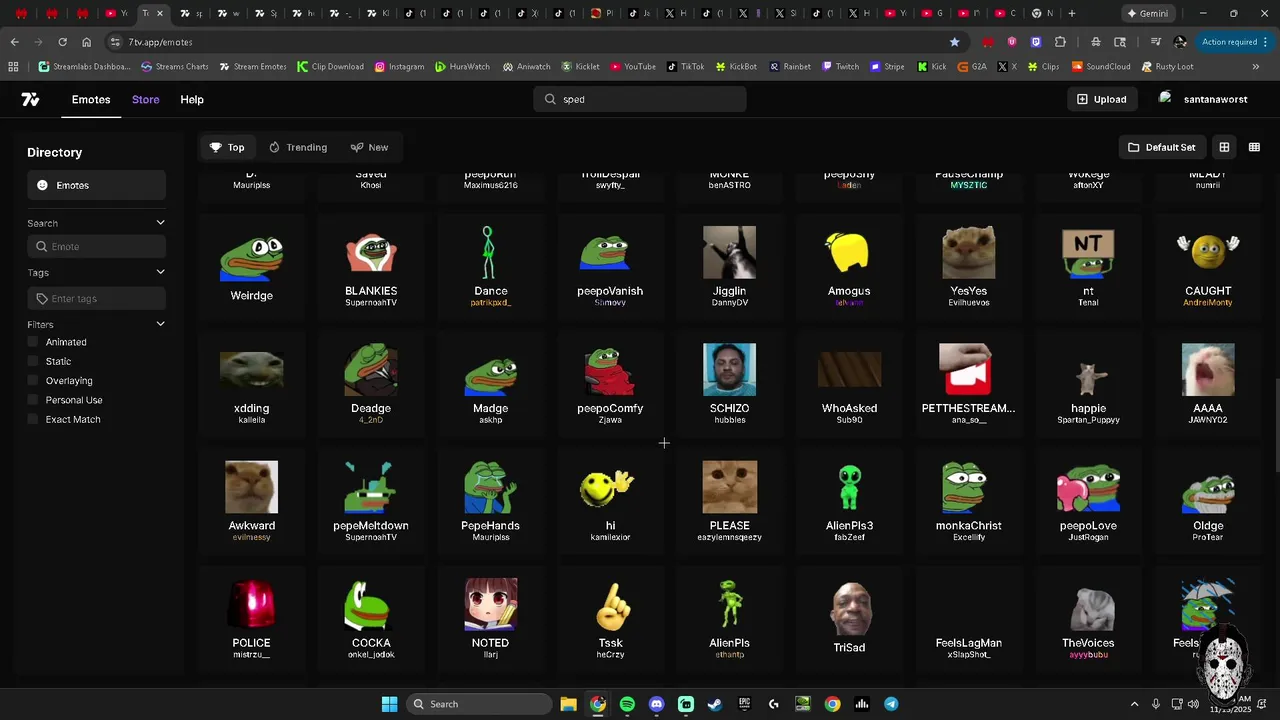This screenshot has width=1280, height=720.
Task: Open the AlienPls3 emote
Action: (x=849, y=502)
